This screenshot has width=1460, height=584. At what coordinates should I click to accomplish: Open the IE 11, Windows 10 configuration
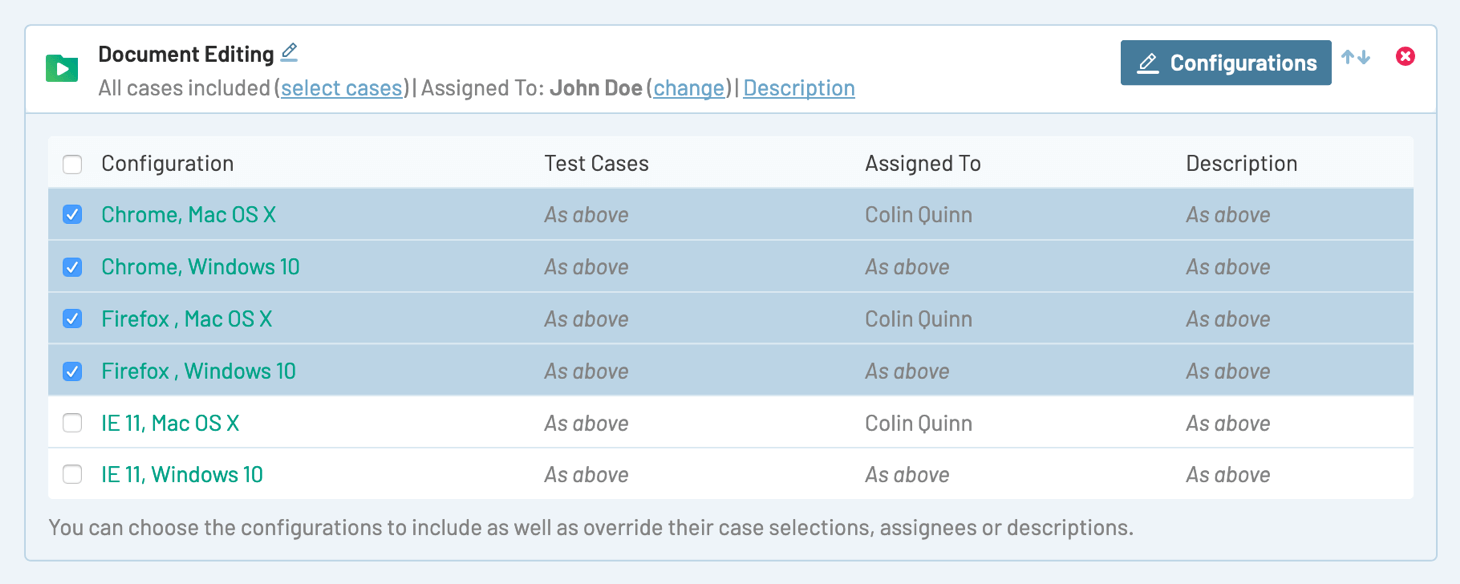point(182,475)
